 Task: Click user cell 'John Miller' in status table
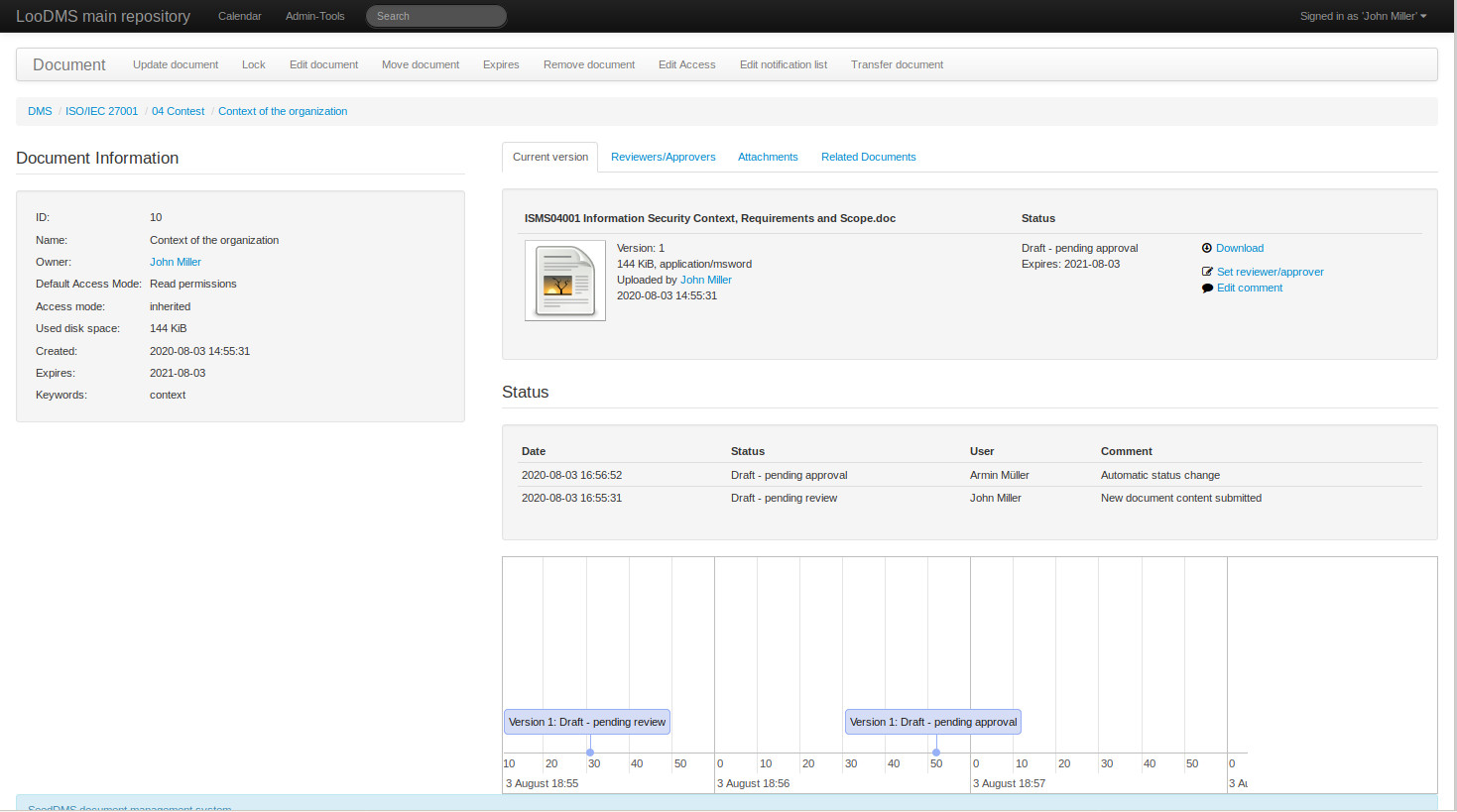click(996, 498)
